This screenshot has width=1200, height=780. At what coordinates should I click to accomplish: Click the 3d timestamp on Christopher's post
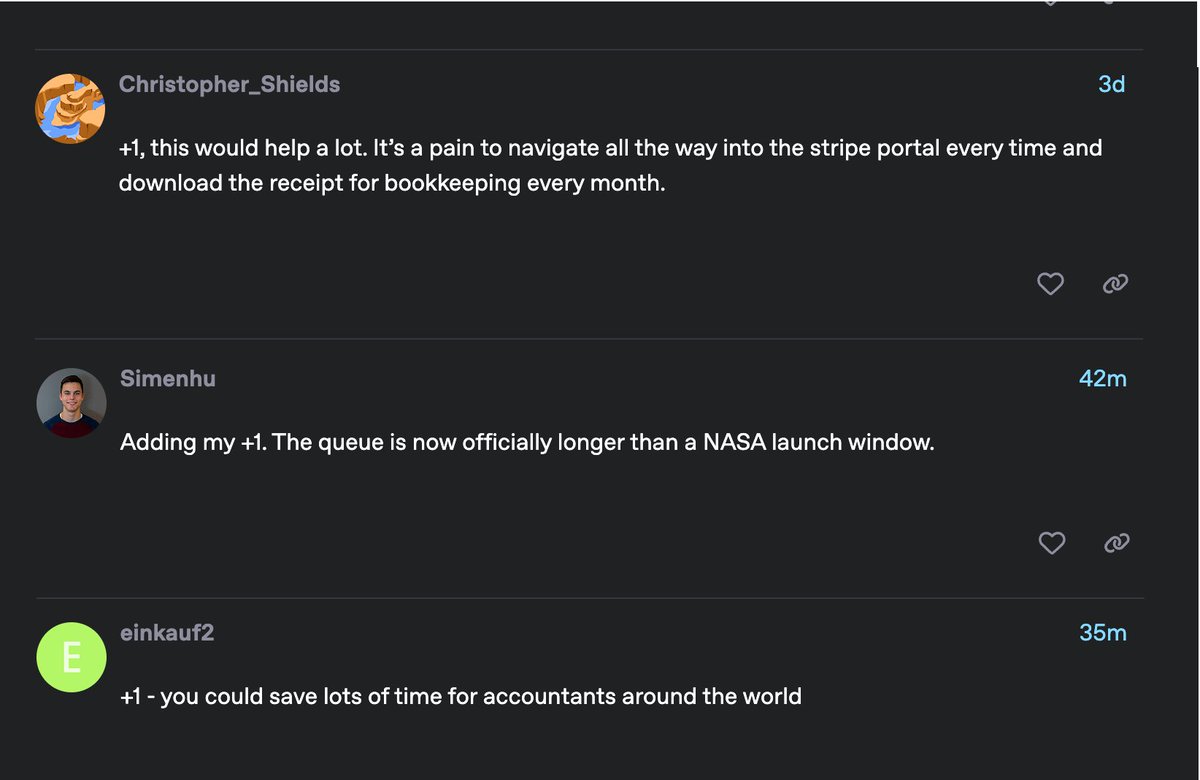pos(1112,84)
